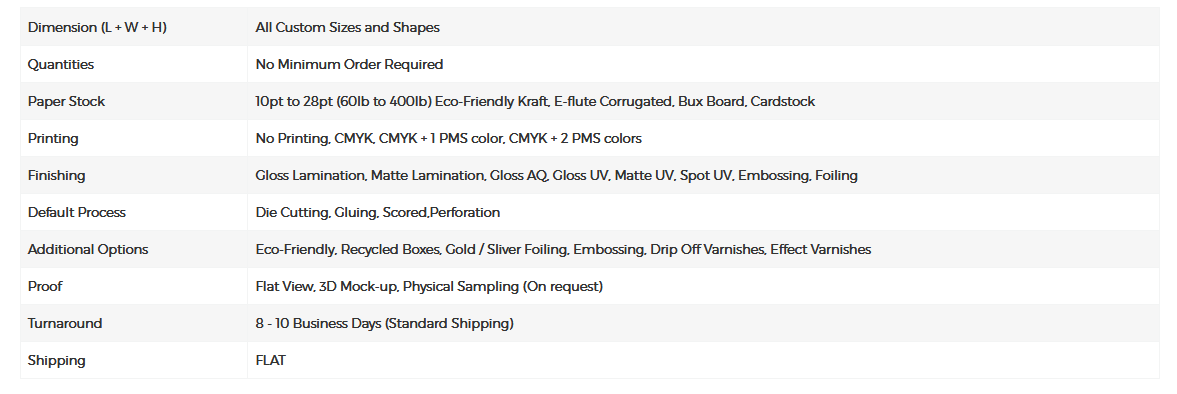Click Die Cutting, Gluing, Scored text

(342, 212)
